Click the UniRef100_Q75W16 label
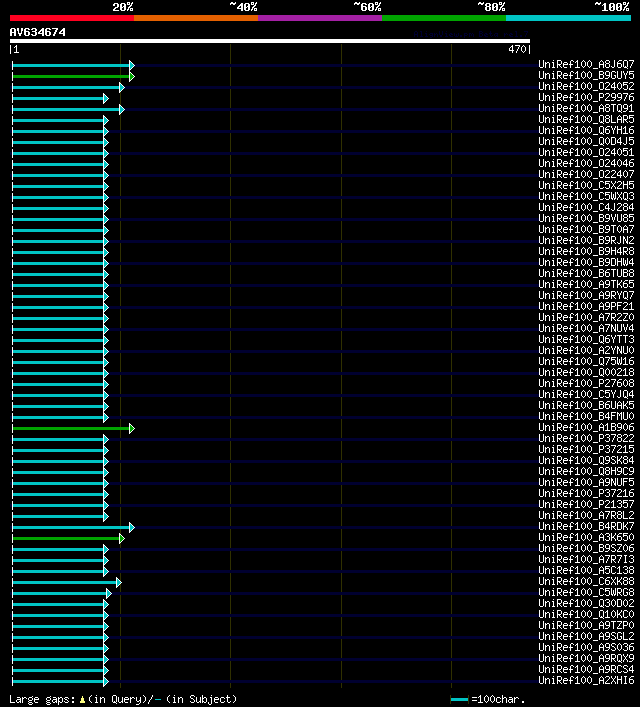The width and height of the screenshot is (640, 707). tap(586, 361)
